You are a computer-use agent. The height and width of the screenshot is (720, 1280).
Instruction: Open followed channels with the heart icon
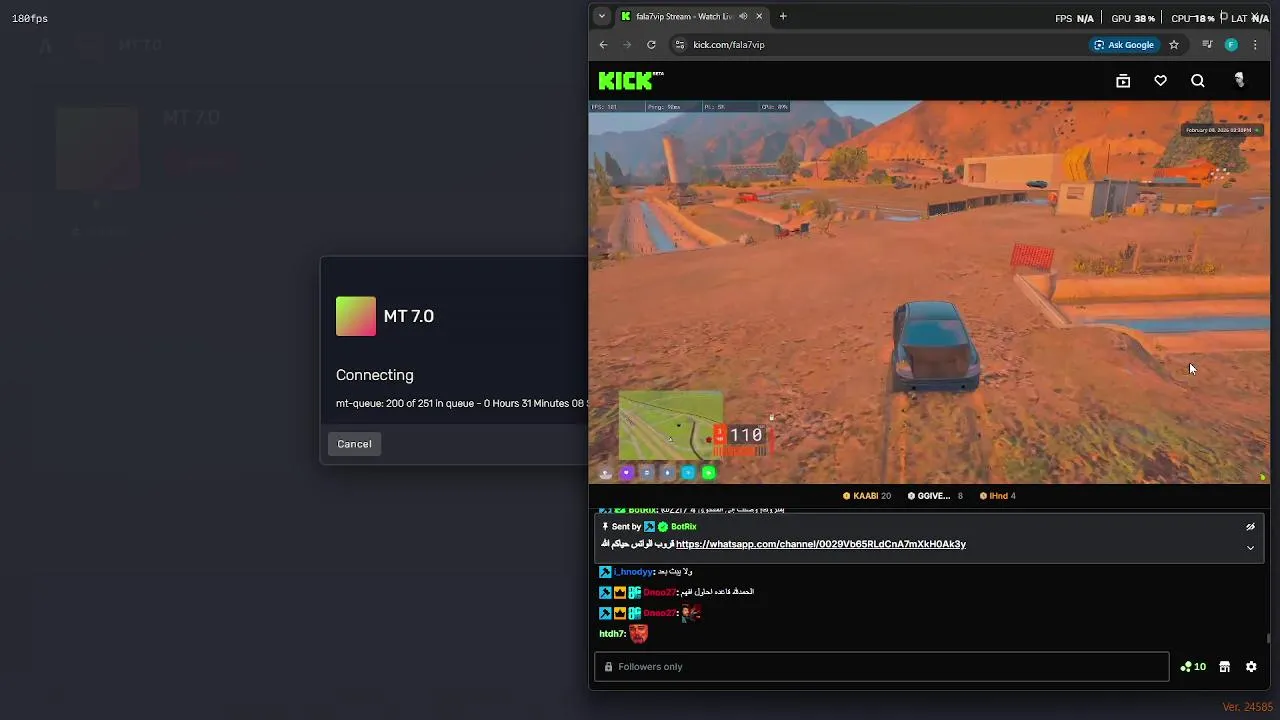point(1160,81)
